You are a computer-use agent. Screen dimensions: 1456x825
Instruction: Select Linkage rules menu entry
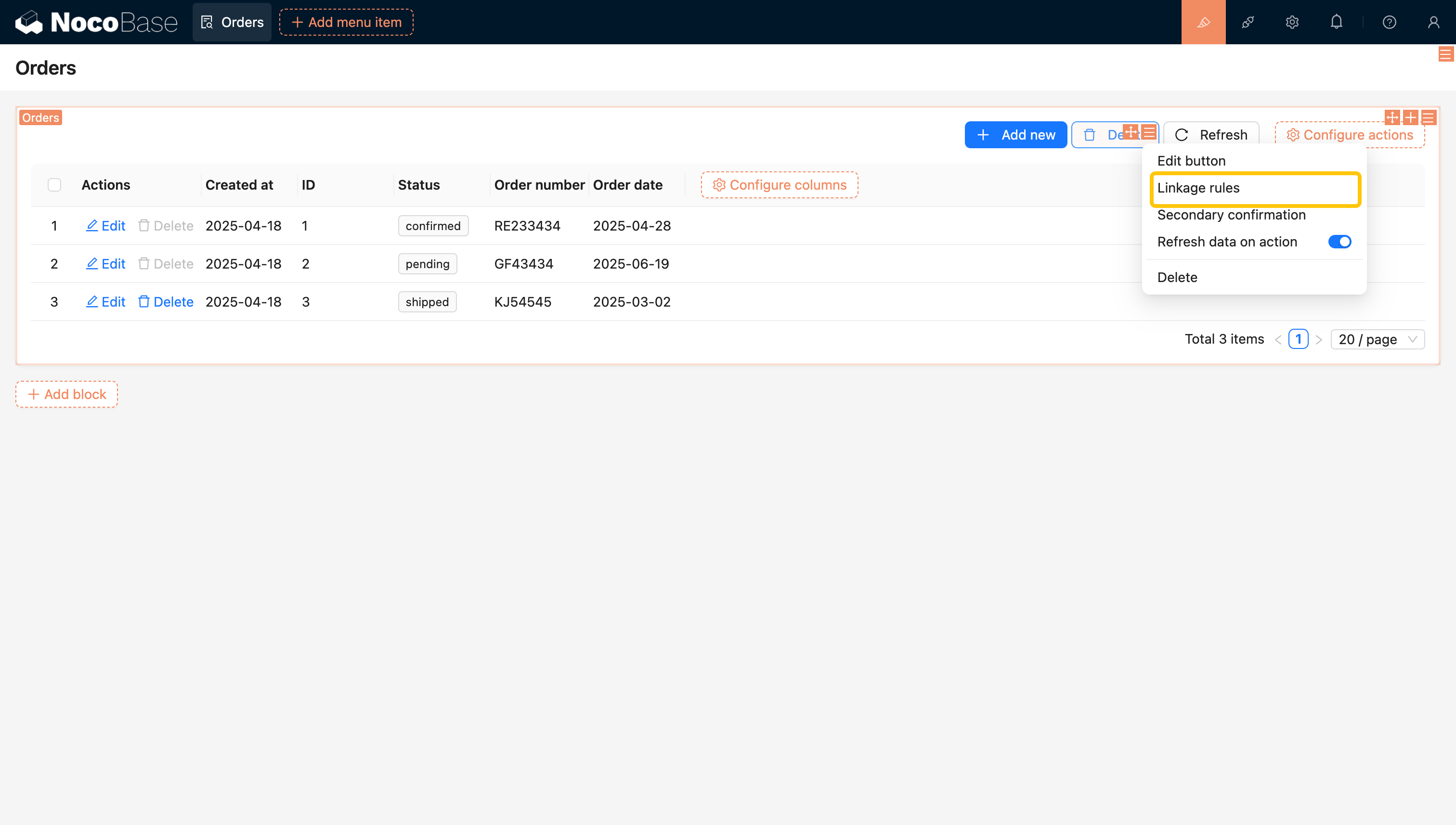[x=1198, y=188]
